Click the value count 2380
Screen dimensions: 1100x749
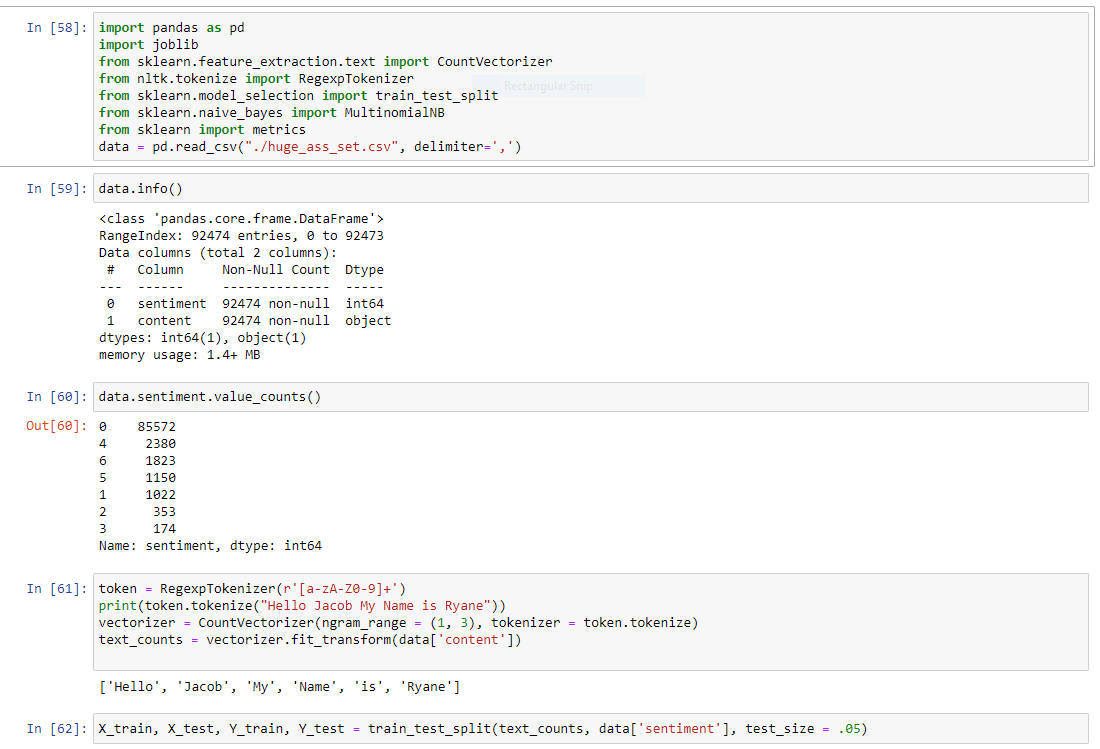click(x=161, y=444)
